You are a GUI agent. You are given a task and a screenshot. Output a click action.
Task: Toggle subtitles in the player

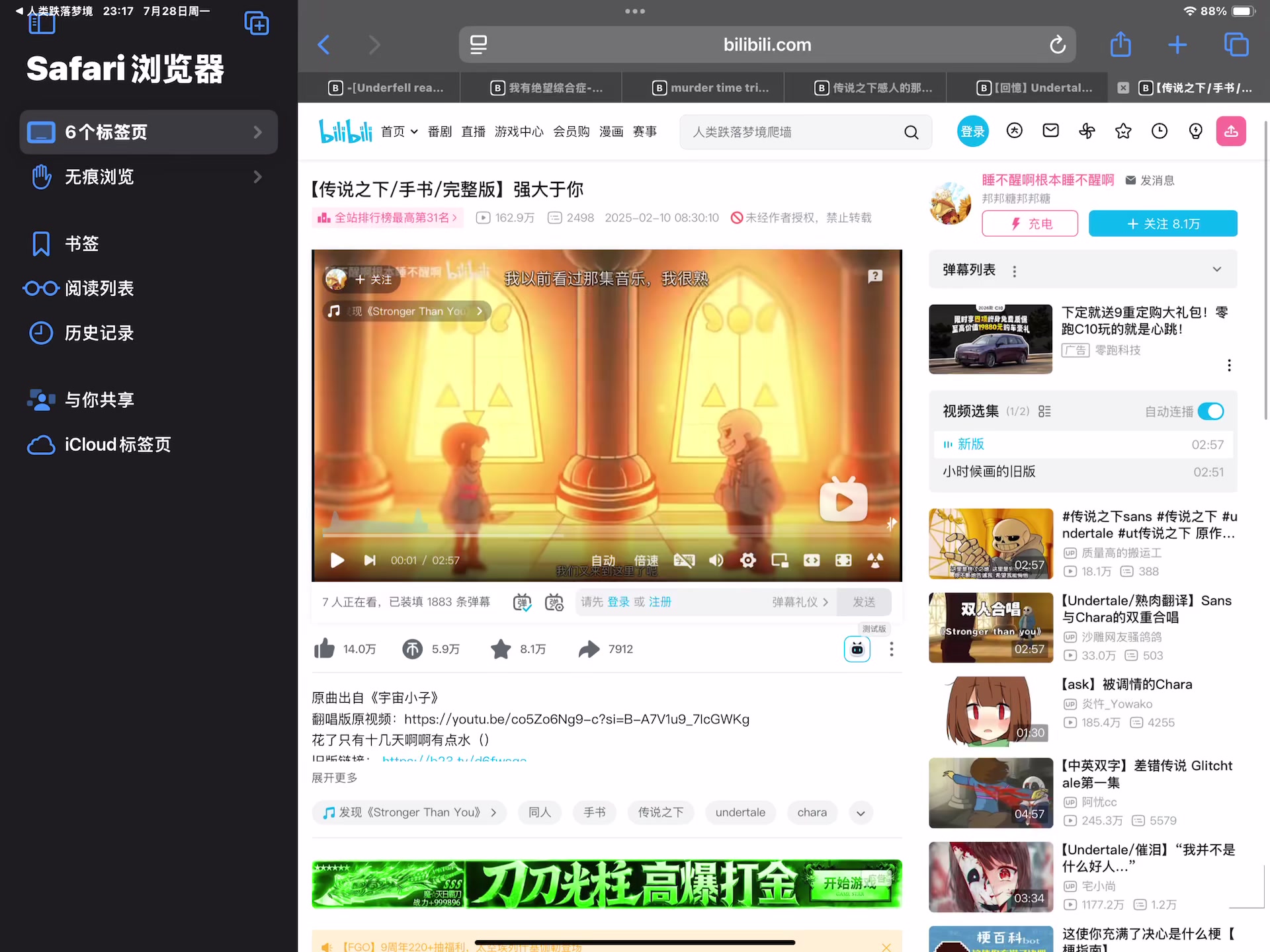[x=684, y=560]
